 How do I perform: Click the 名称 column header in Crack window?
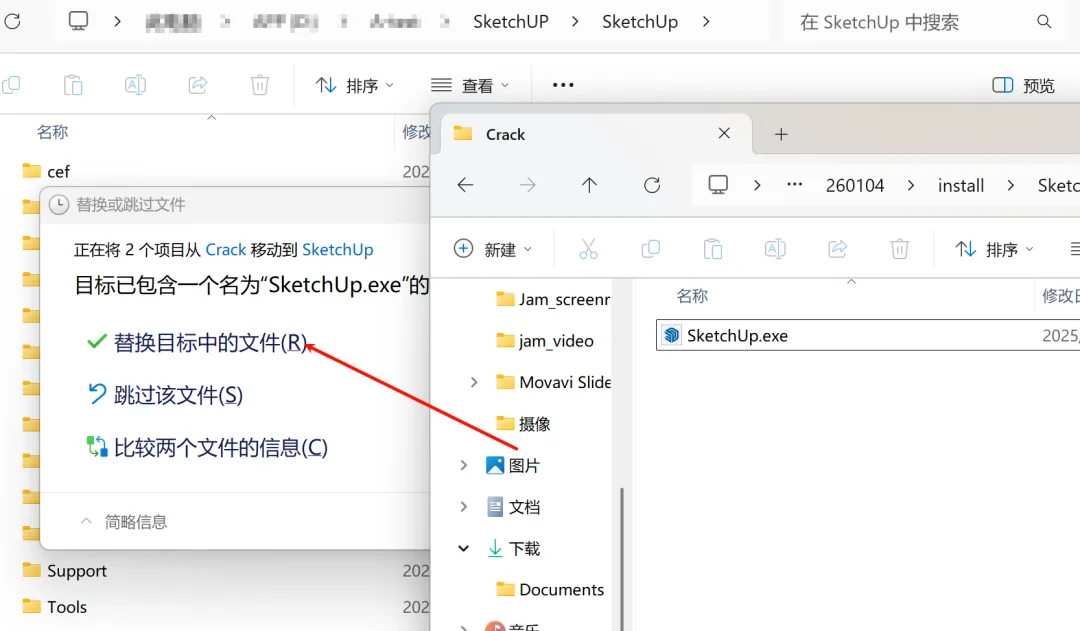pyautogui.click(x=692, y=296)
